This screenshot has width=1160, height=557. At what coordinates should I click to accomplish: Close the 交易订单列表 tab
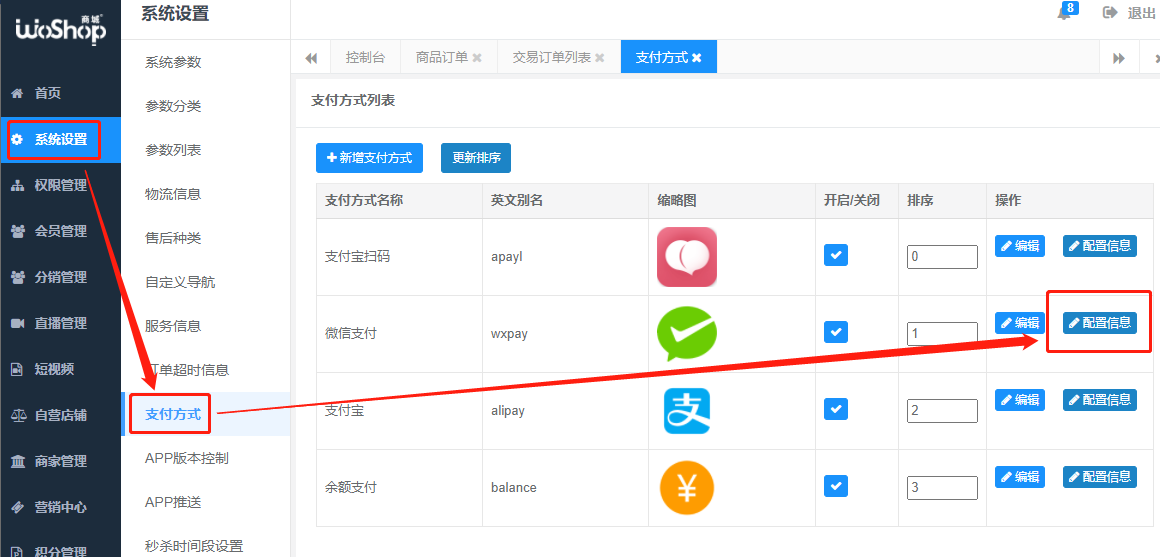click(599, 58)
